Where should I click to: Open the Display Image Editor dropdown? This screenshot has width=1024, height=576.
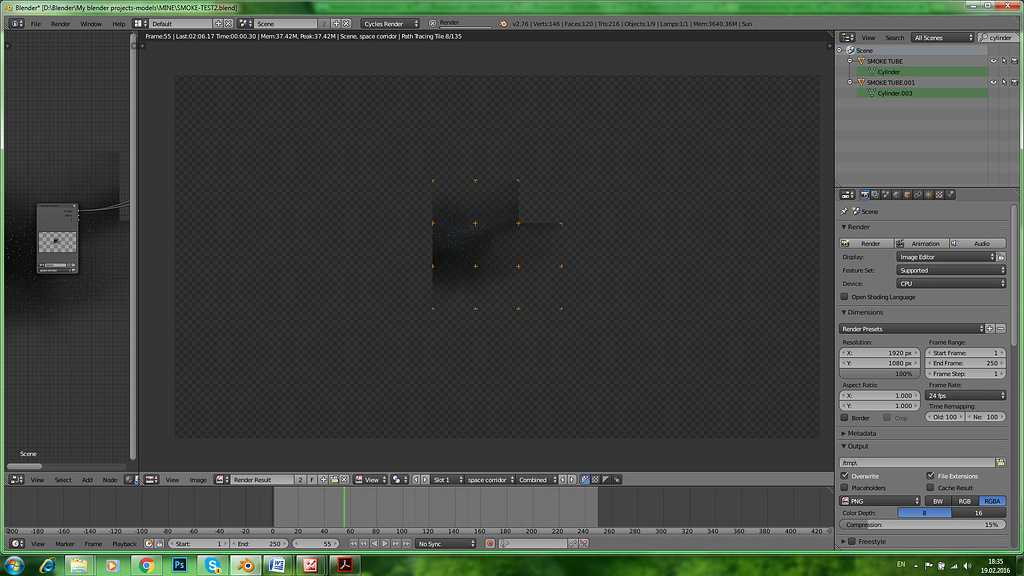click(x=946, y=257)
